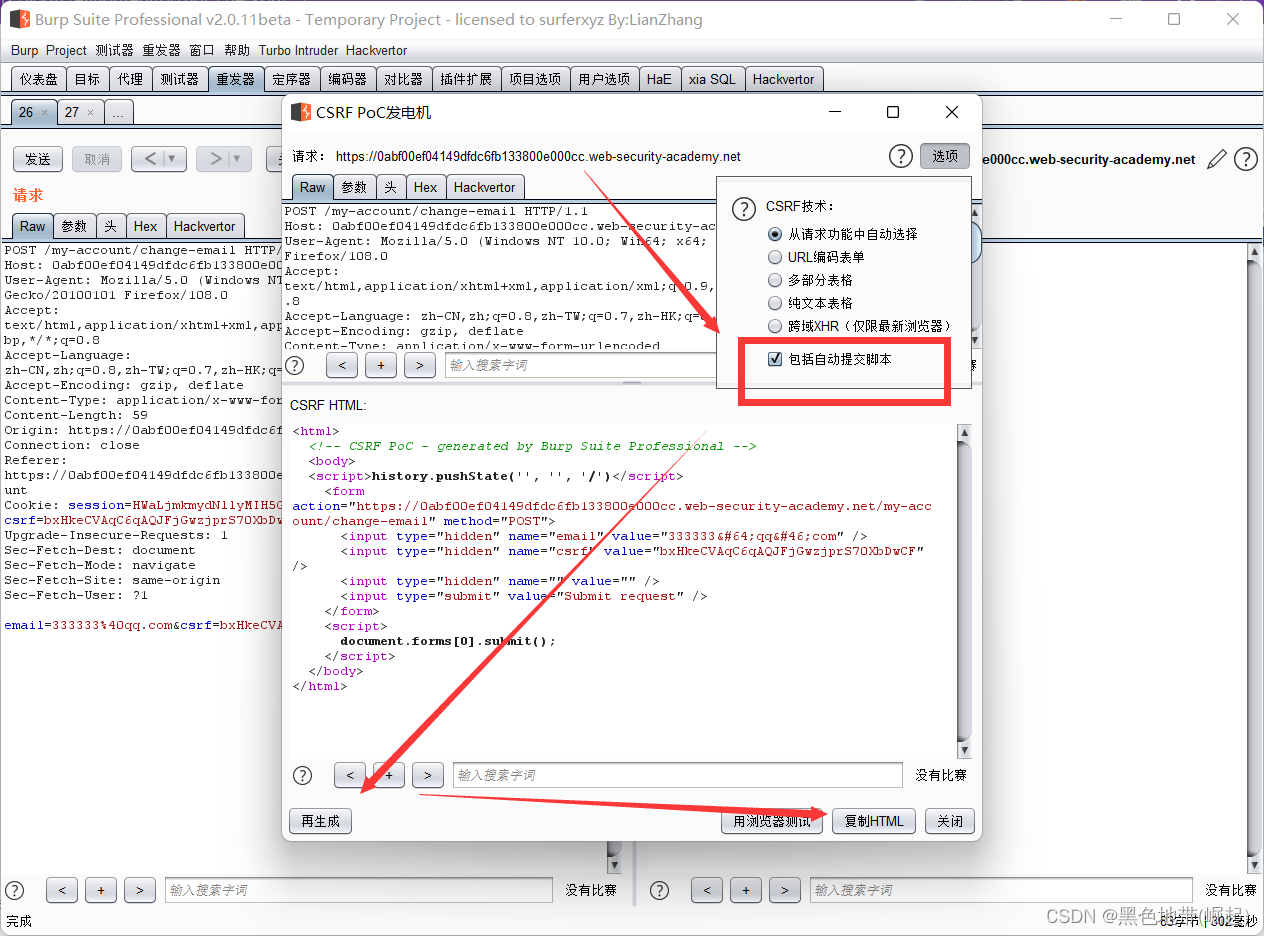
Task: Plus button in Repeater request search bar
Action: pos(101,890)
